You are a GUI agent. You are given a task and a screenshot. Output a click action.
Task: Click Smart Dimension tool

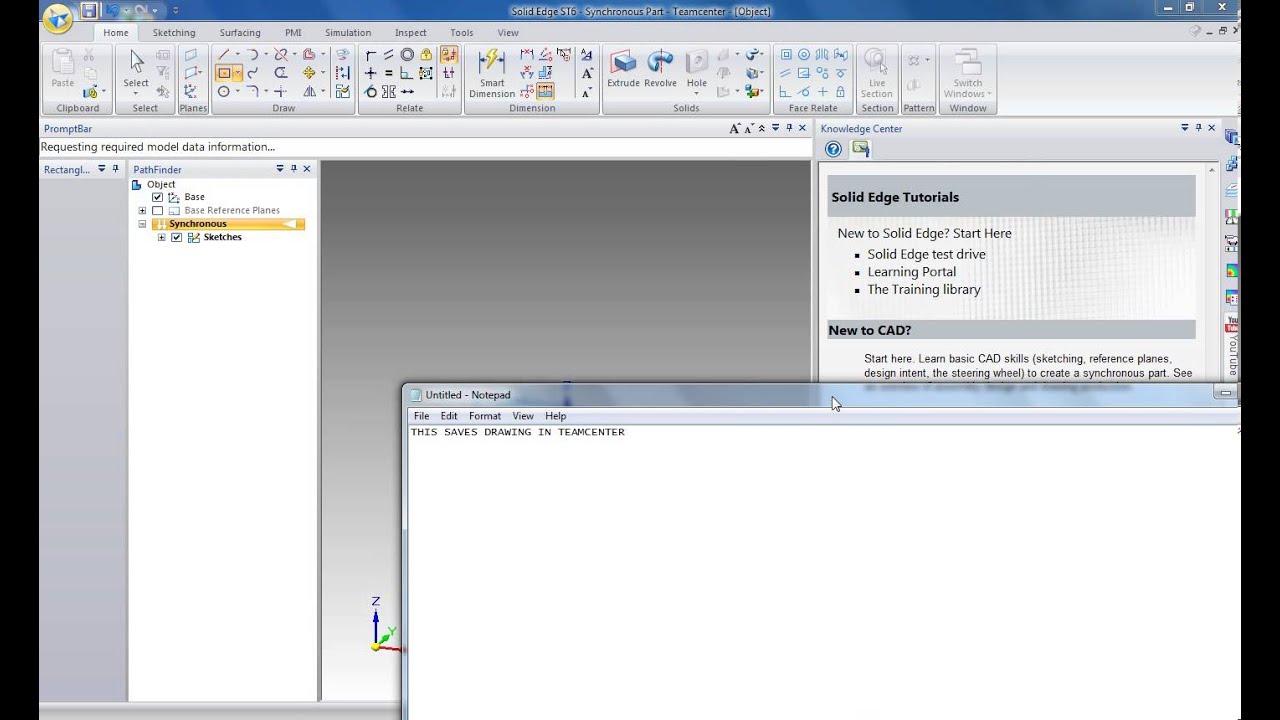[492, 73]
